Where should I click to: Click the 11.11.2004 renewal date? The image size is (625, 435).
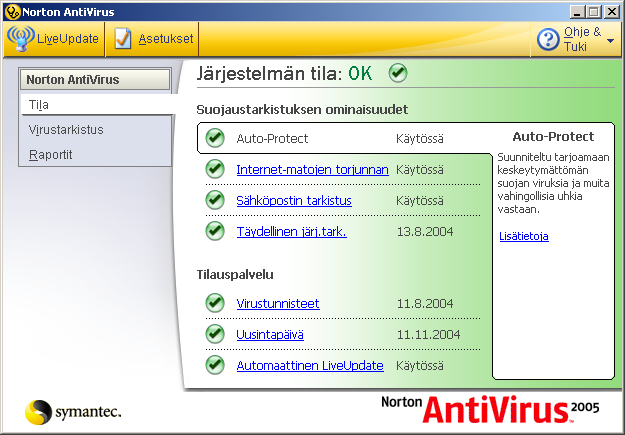[428, 335]
